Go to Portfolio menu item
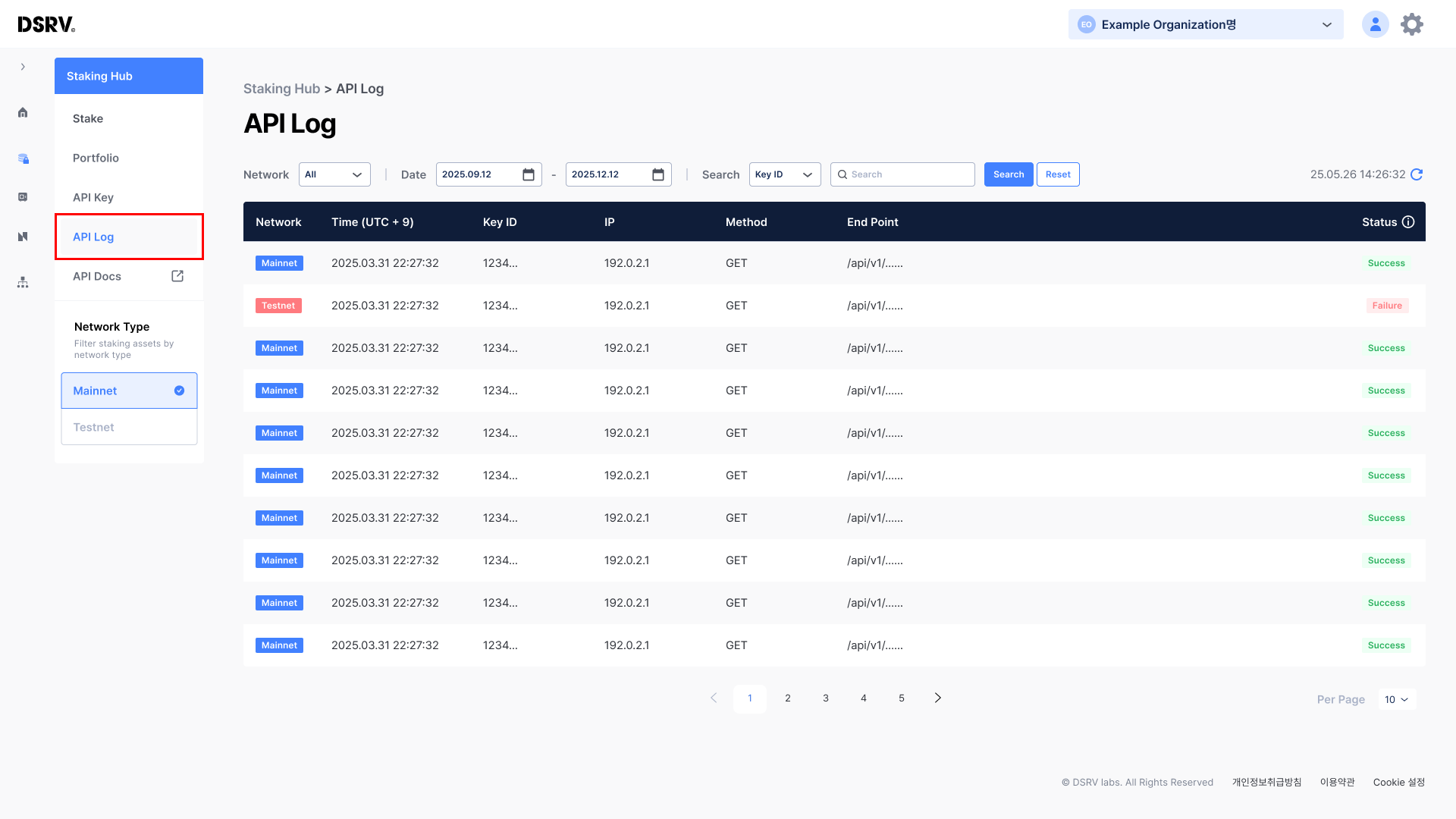 (96, 158)
